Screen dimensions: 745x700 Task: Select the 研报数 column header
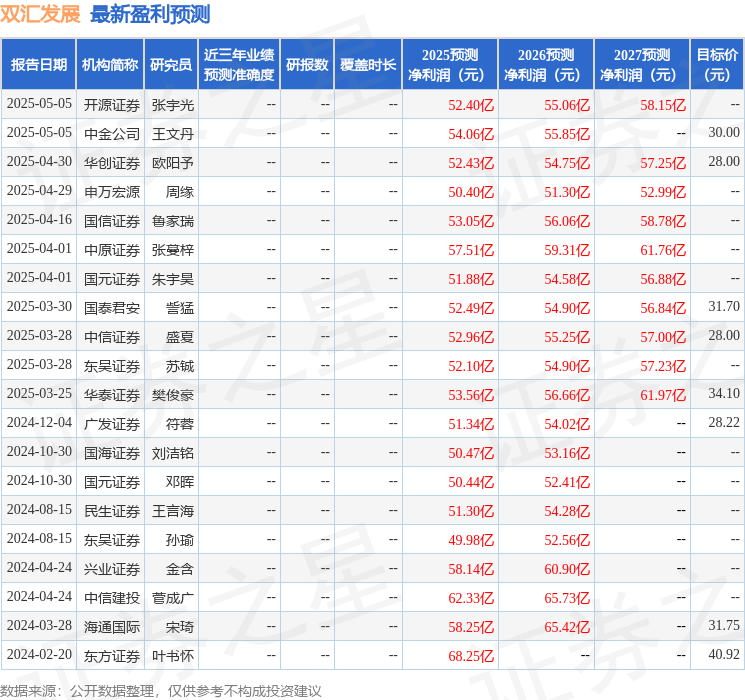(307, 65)
